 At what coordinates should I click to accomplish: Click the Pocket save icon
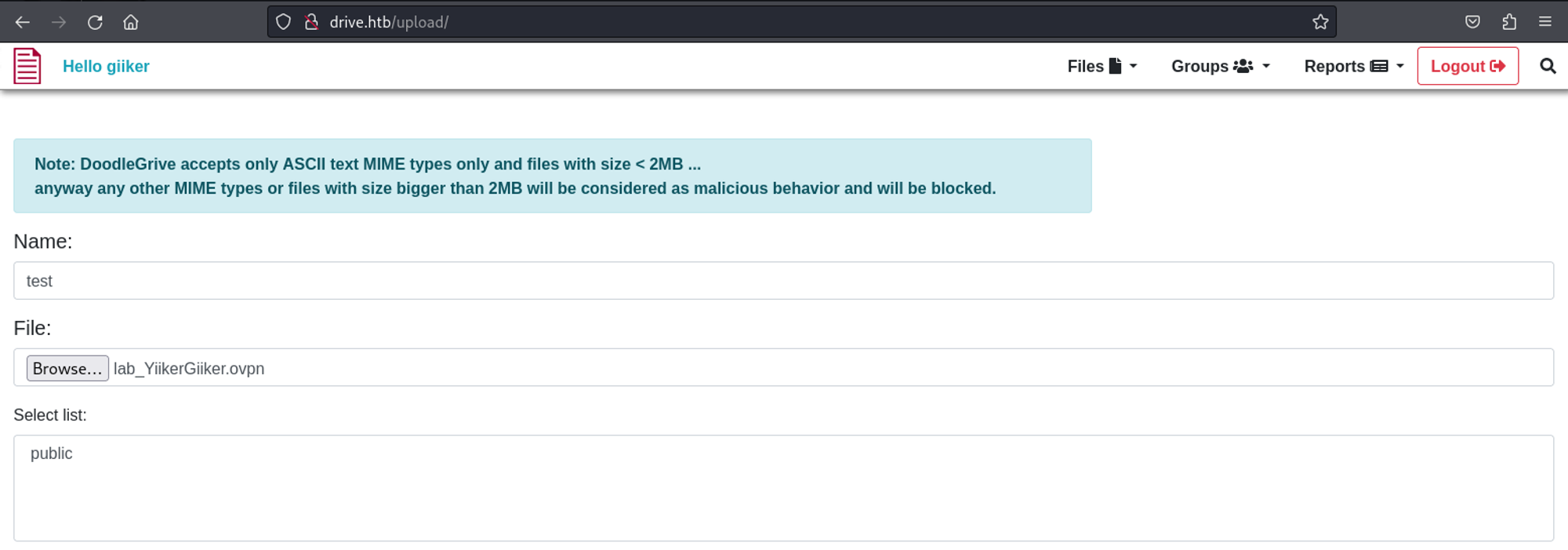click(x=1472, y=22)
